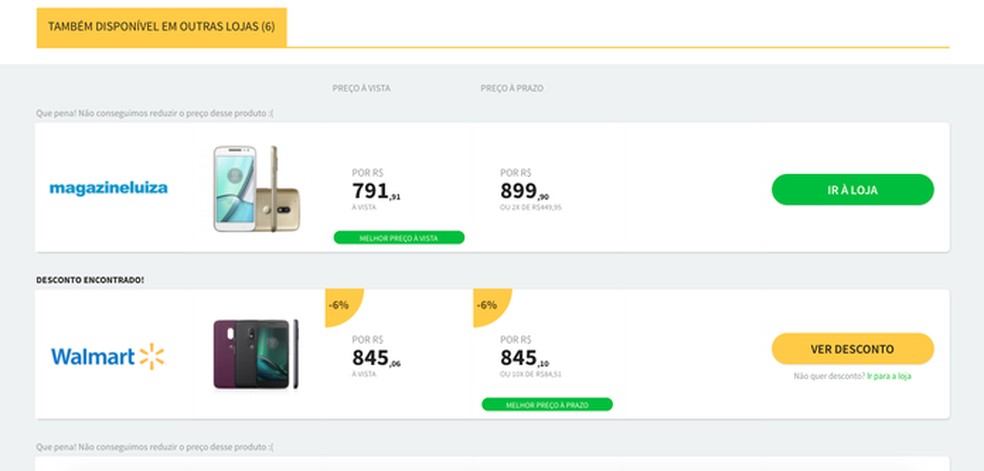The width and height of the screenshot is (984, 471).
Task: Click the 'Melhor preço à prazo' badge
Action: [x=547, y=405]
